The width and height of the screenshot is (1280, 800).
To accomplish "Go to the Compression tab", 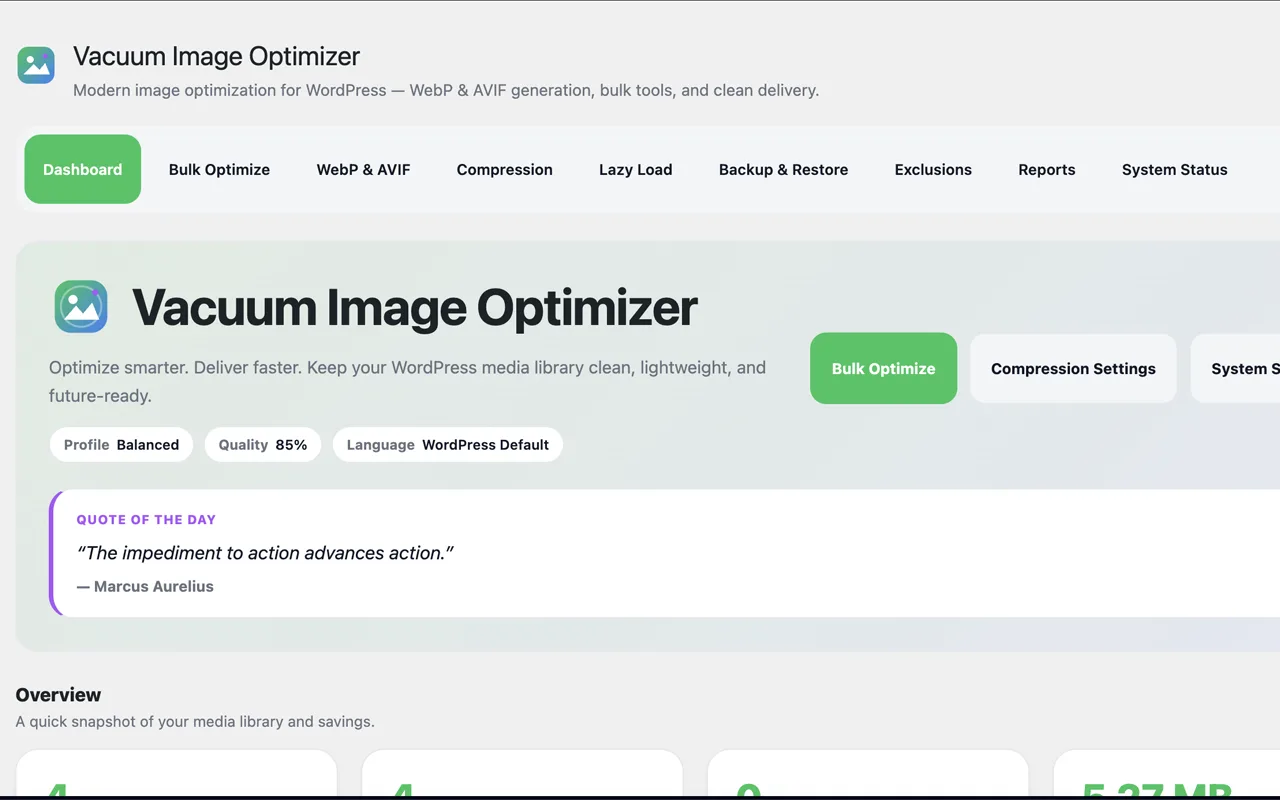I will click(505, 169).
